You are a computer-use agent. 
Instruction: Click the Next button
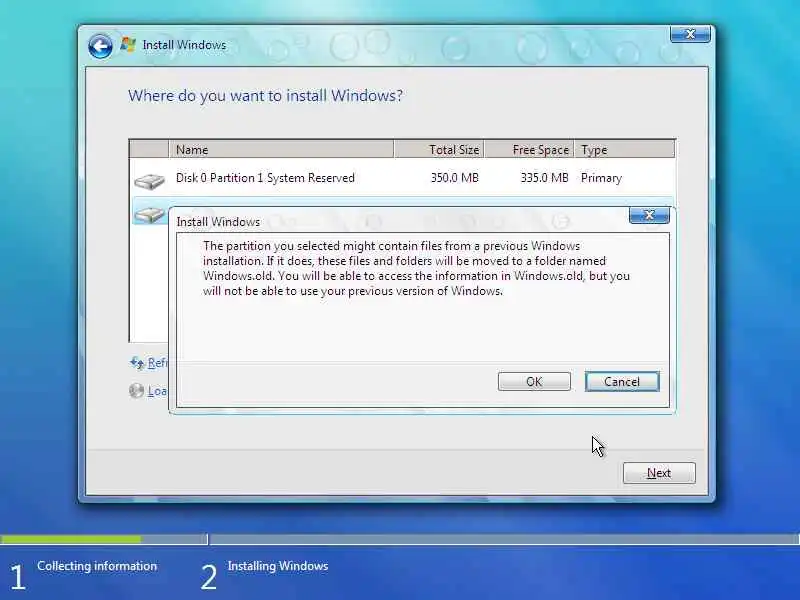tap(659, 473)
